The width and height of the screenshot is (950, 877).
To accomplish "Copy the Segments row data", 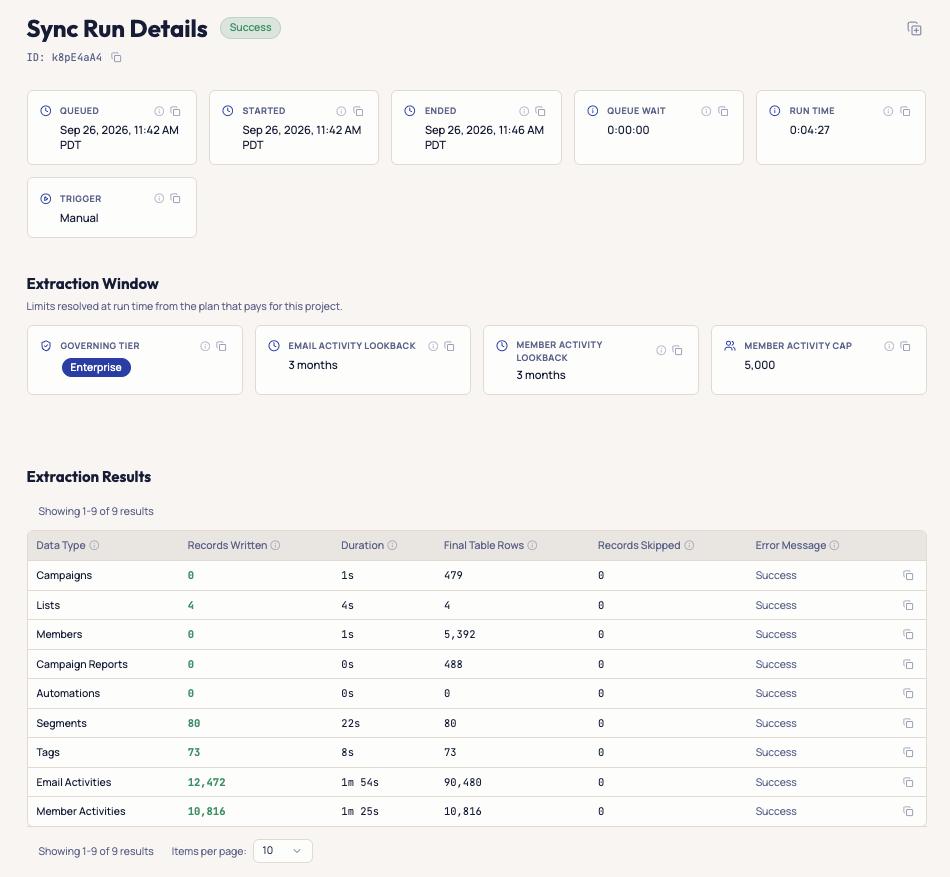I will [x=908, y=723].
